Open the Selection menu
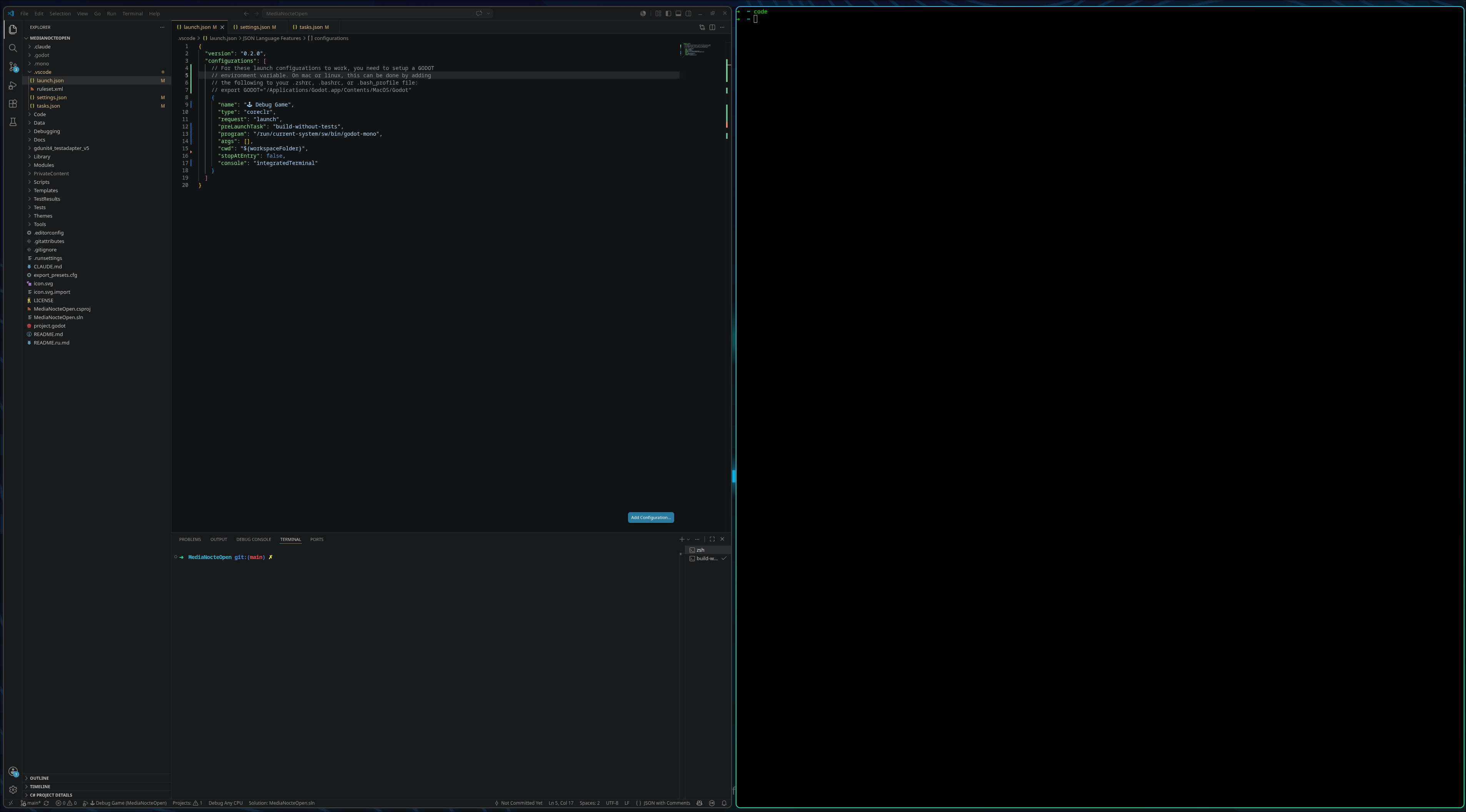Viewport: 1466px width, 812px height. coord(60,14)
